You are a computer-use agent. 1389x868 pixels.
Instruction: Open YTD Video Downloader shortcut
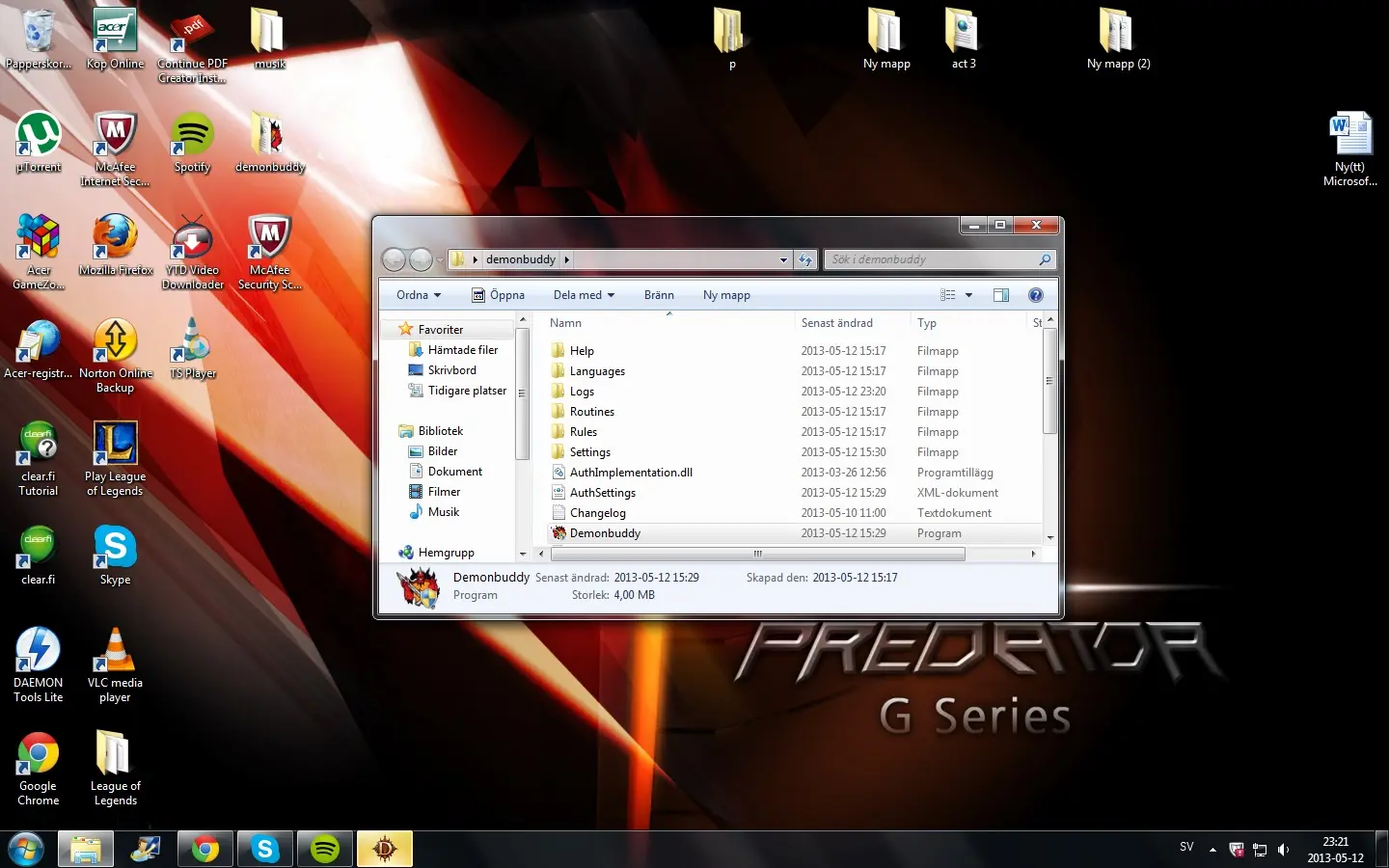click(192, 253)
